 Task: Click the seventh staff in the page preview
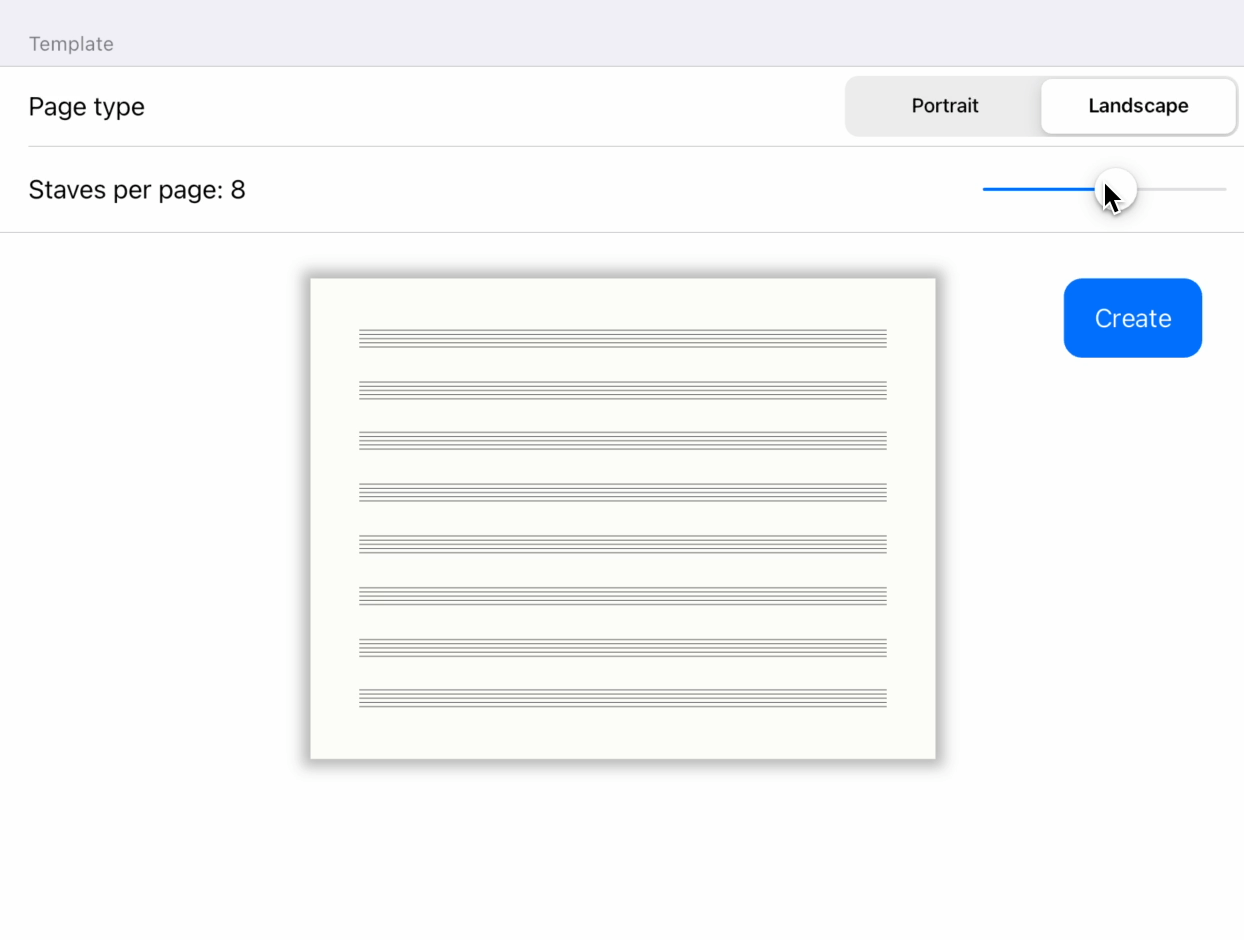point(622,647)
